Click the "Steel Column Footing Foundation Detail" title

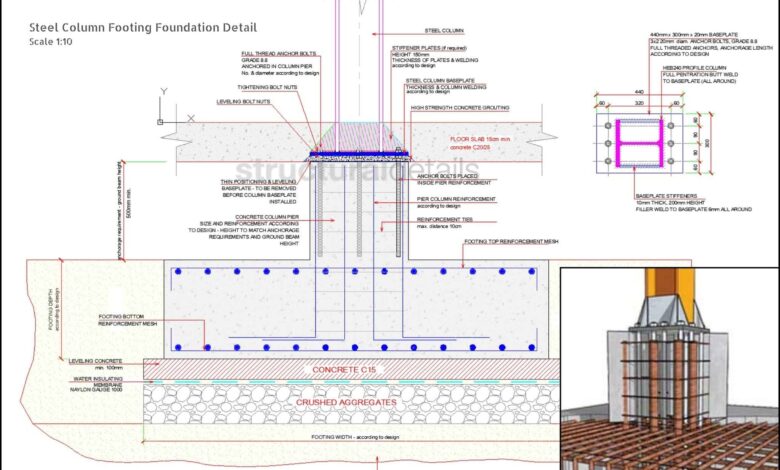[143, 27]
